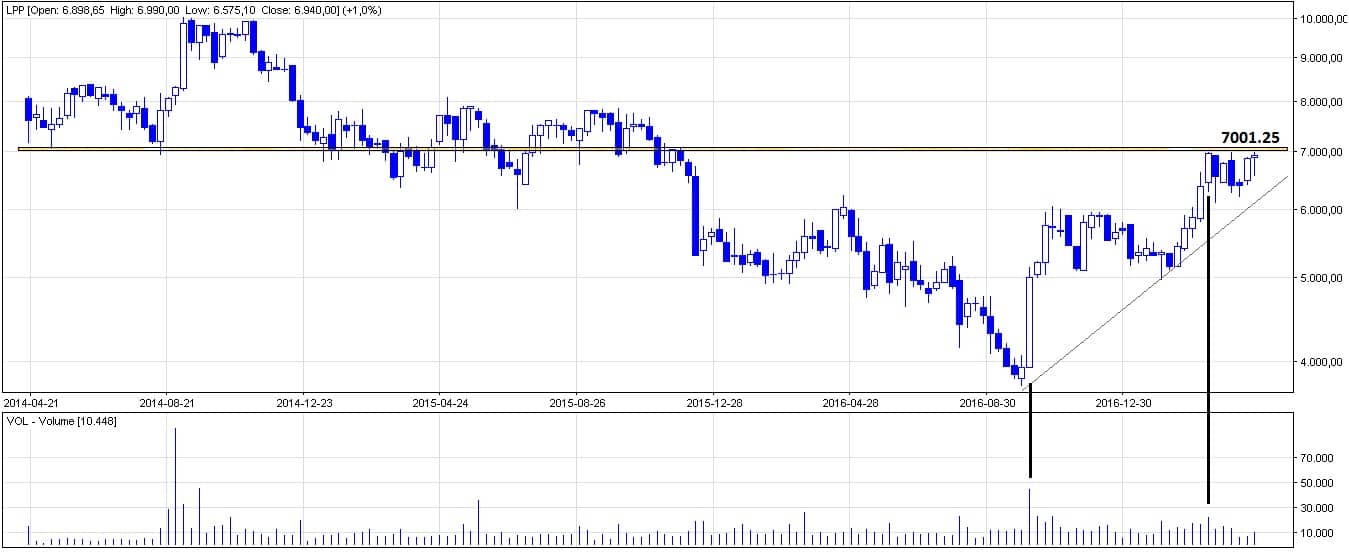Click the 7001.25 resistance price label
This screenshot has width=1349, height=552.
(x=1250, y=138)
